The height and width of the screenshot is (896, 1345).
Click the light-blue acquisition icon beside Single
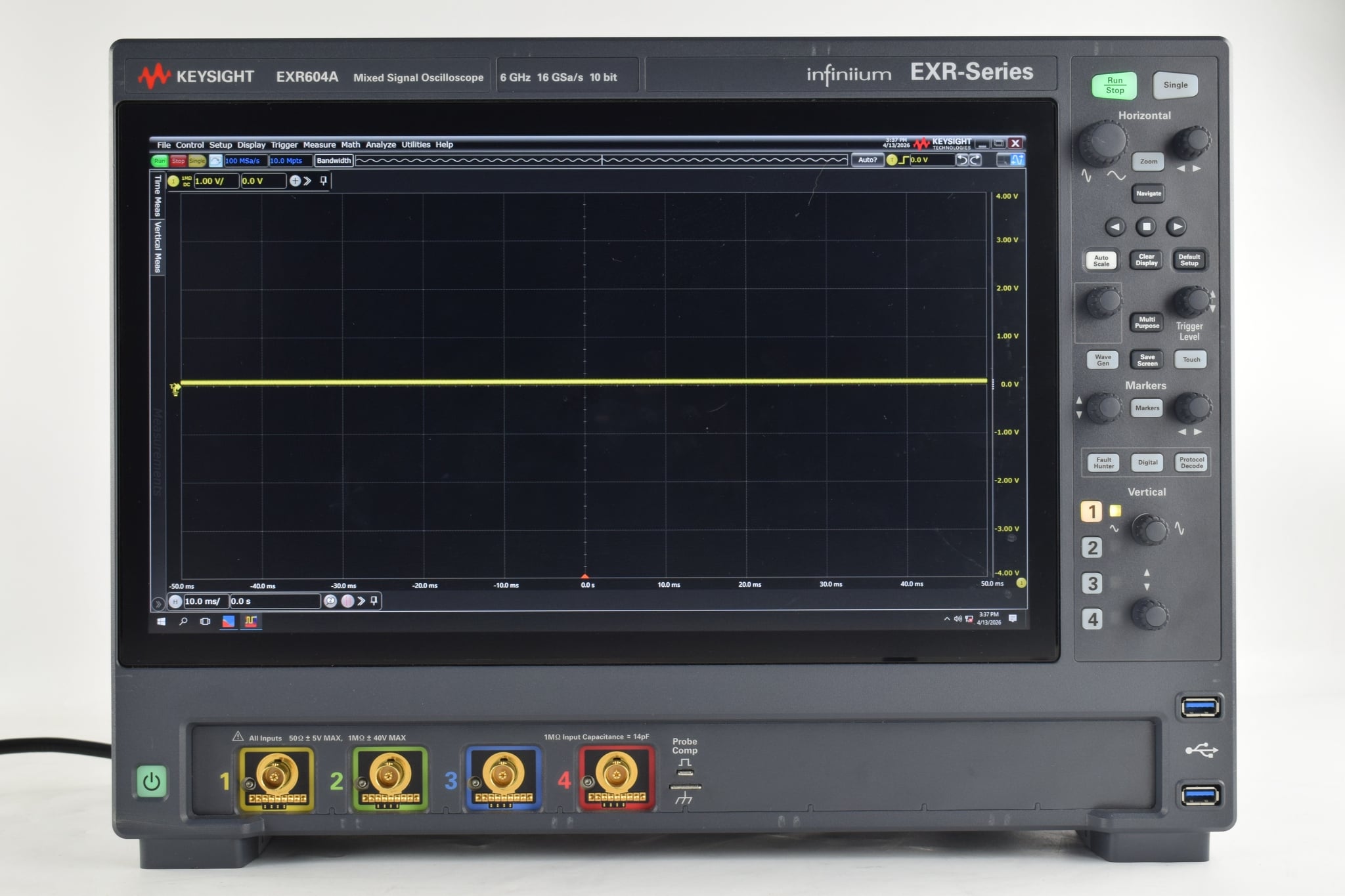(215, 161)
